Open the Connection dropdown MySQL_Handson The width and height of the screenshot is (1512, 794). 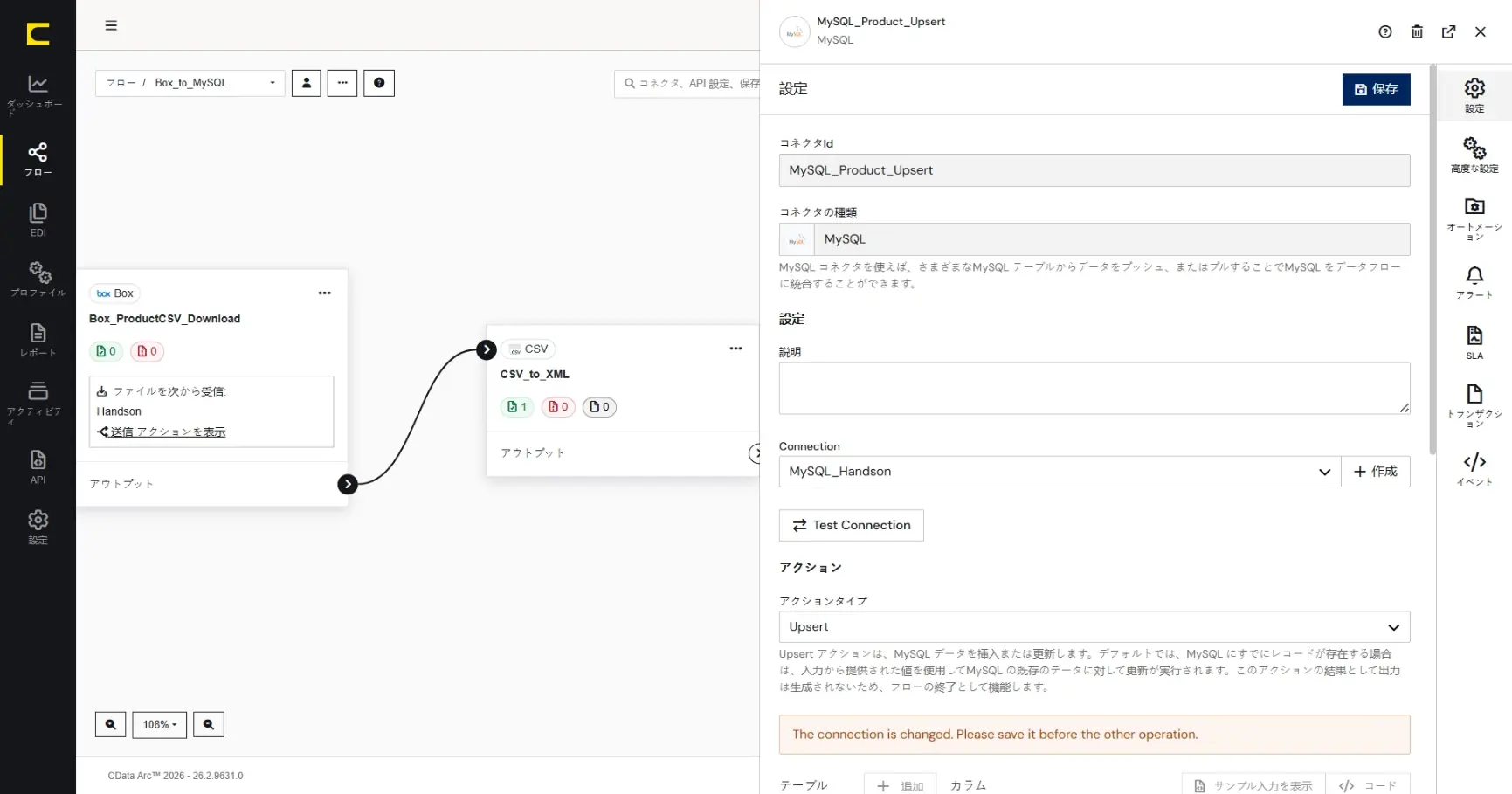1060,472
